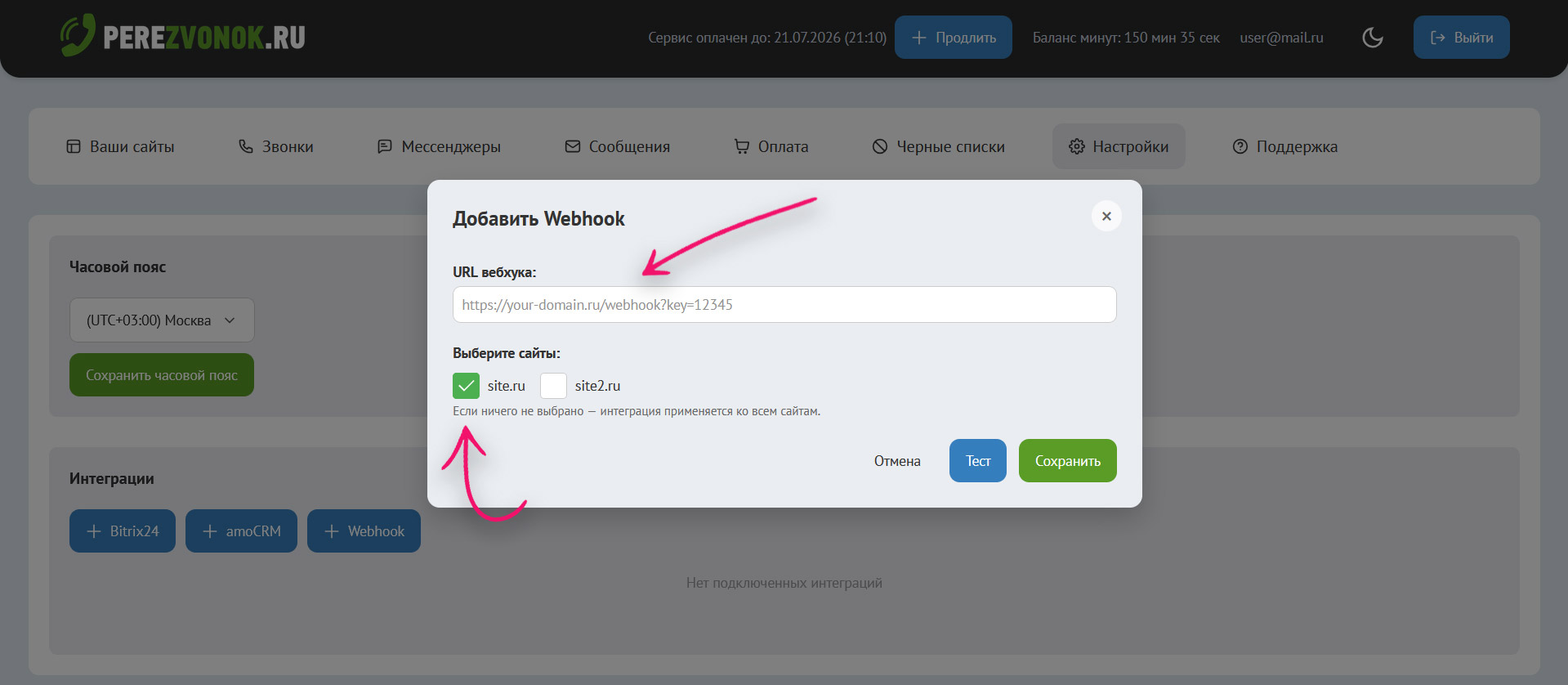
Task: Uncheck the site.ru checkbox
Action: pyautogui.click(x=466, y=386)
